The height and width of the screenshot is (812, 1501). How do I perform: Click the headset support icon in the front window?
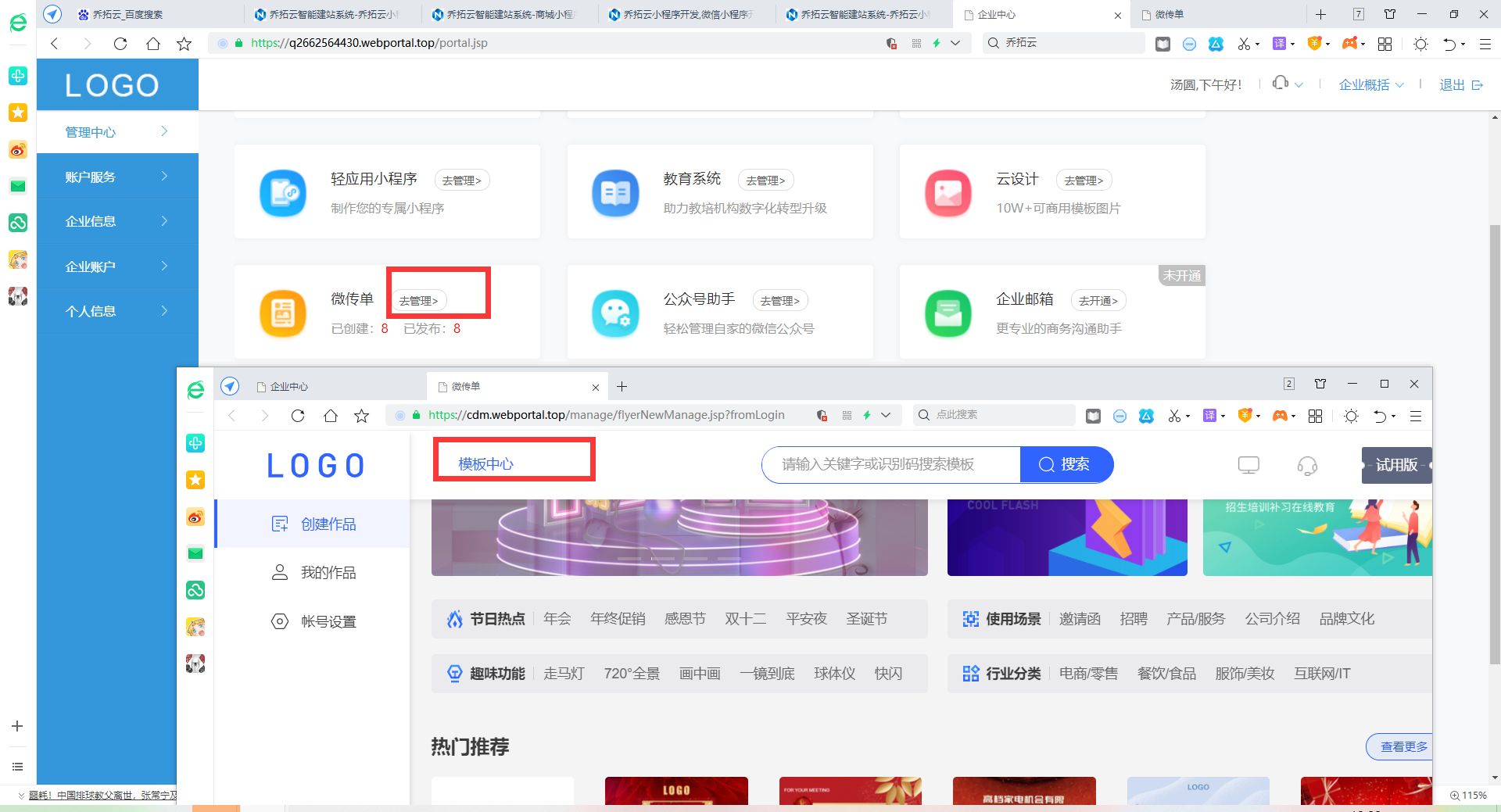(1307, 466)
